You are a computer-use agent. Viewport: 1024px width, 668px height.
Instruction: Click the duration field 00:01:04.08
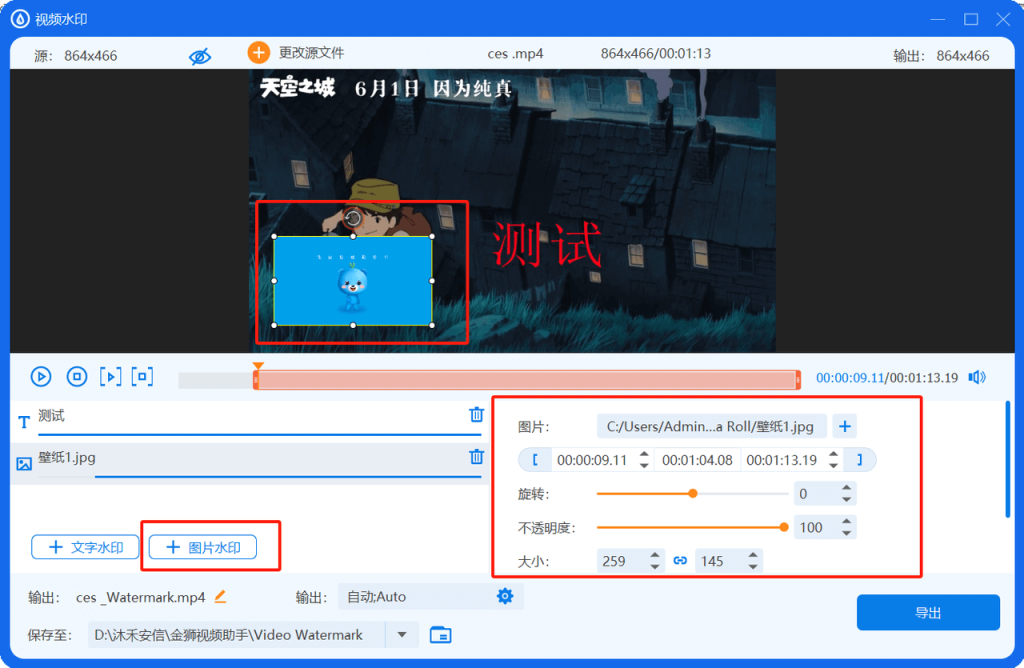(697, 460)
